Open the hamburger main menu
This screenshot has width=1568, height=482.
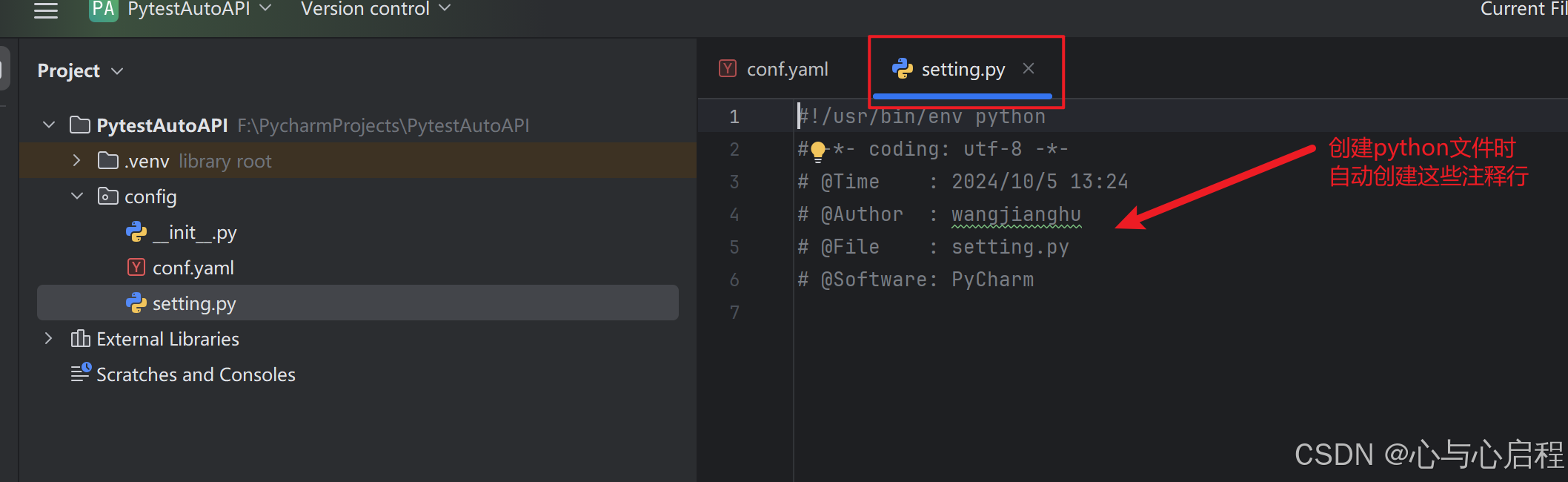point(46,10)
